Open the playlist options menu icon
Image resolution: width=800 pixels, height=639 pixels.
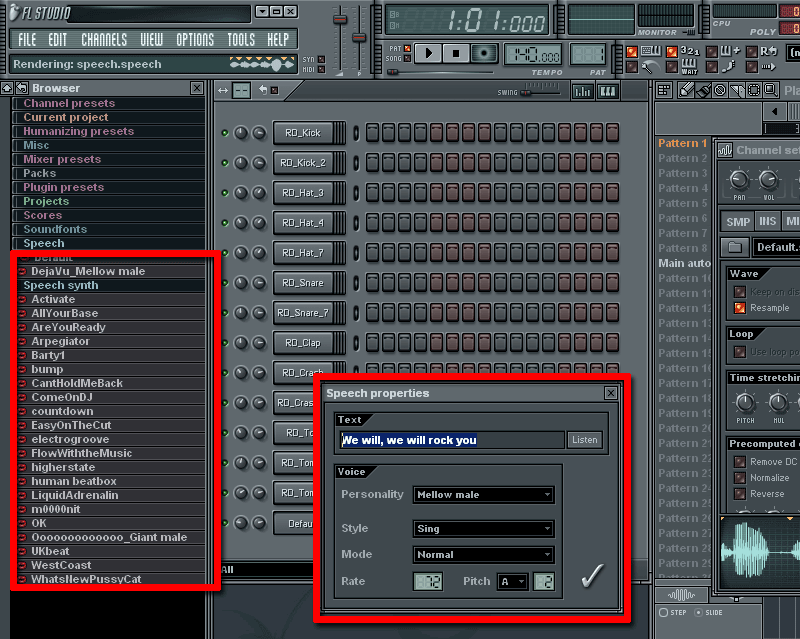(x=664, y=90)
